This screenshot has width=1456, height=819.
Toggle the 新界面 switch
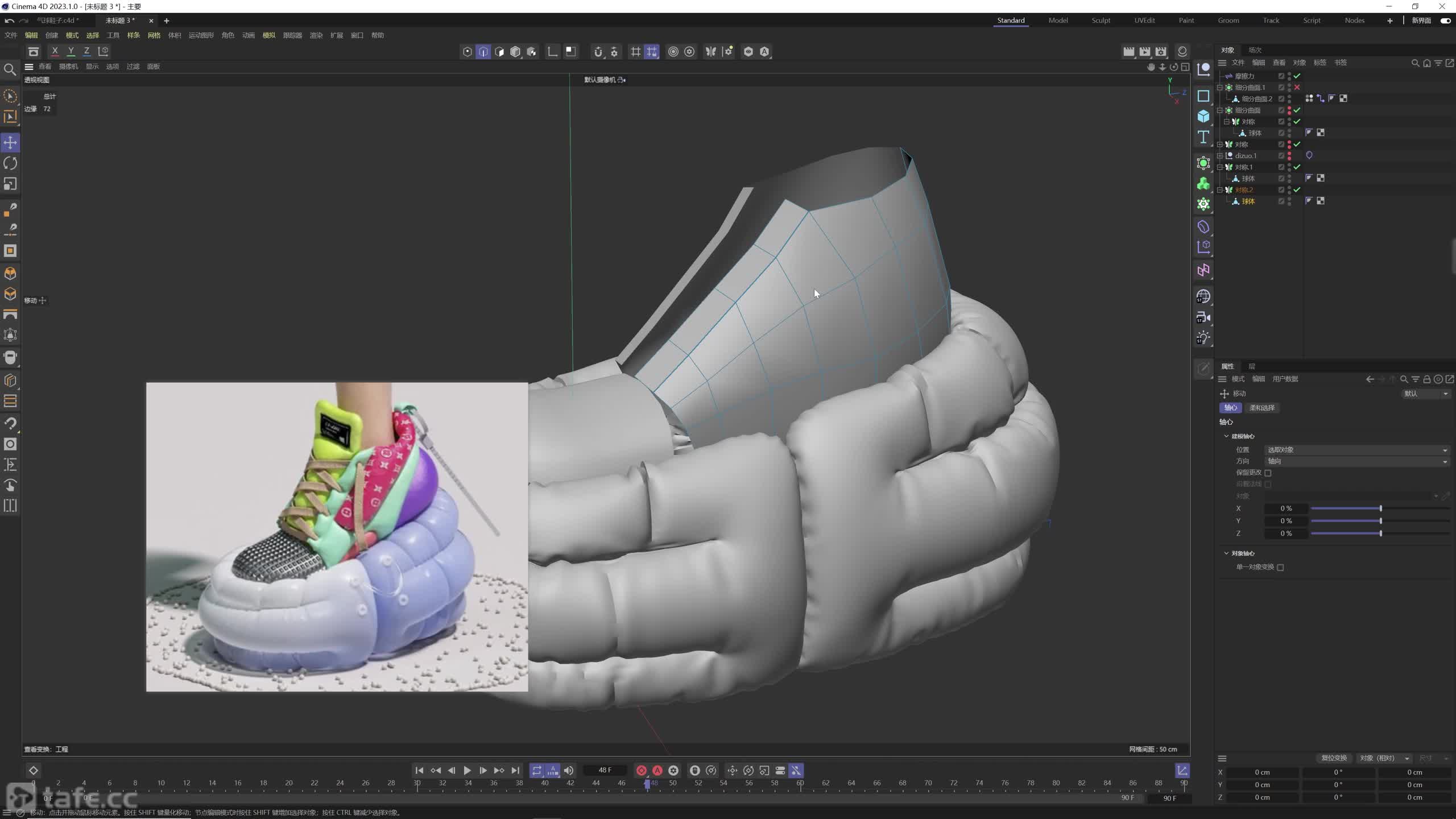(x=1446, y=20)
